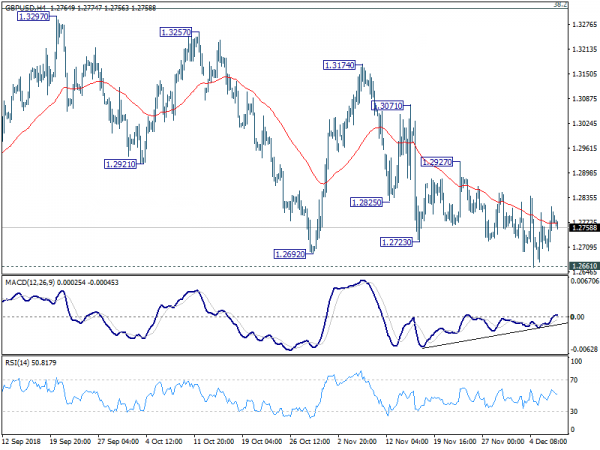This screenshot has width=600, height=450.
Task: Click the 2 Nov 20:00 time label
Action: point(355,441)
